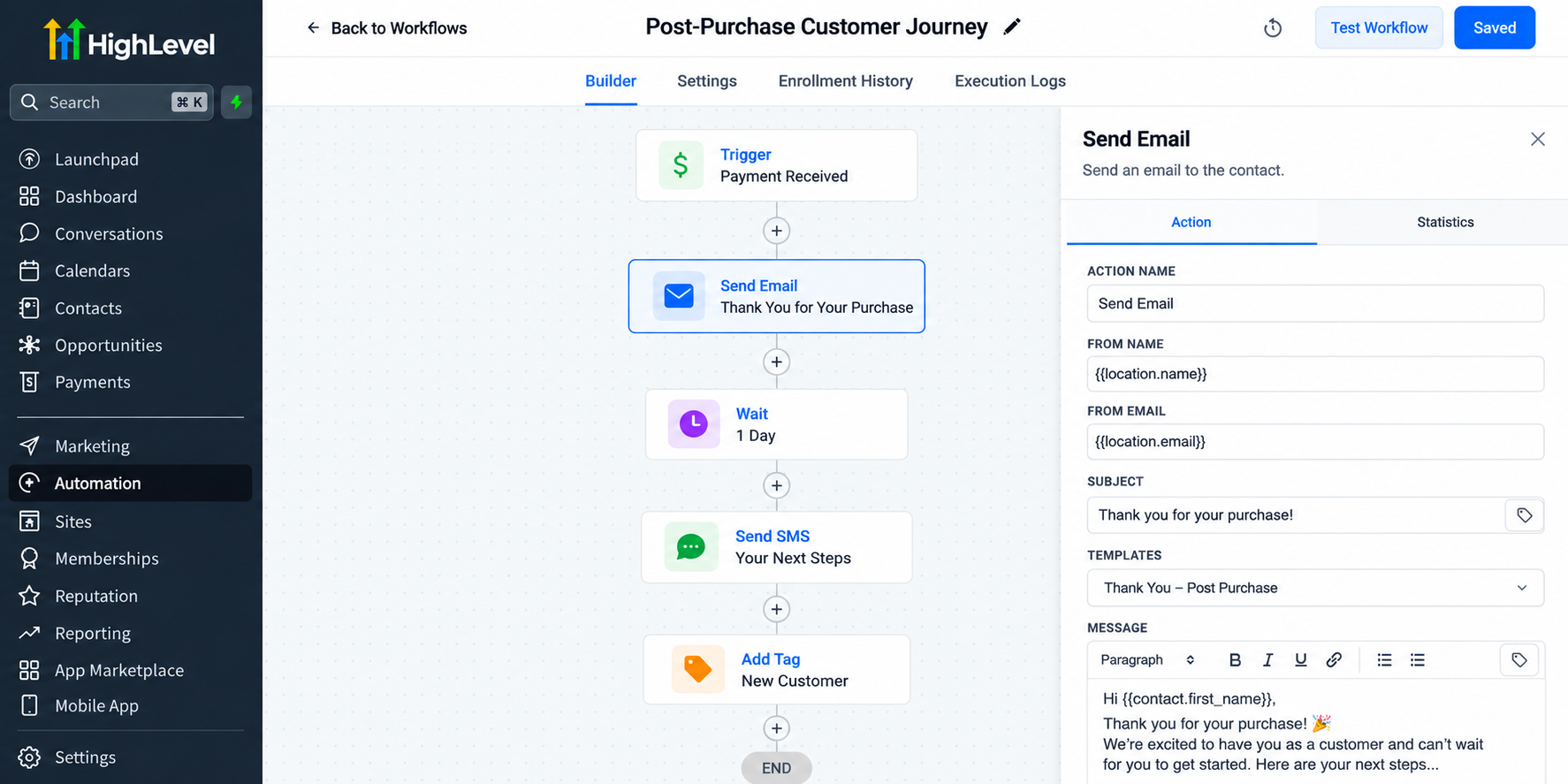Add a step after the Trigger node
Screen dimensions: 1568x784
tap(776, 231)
